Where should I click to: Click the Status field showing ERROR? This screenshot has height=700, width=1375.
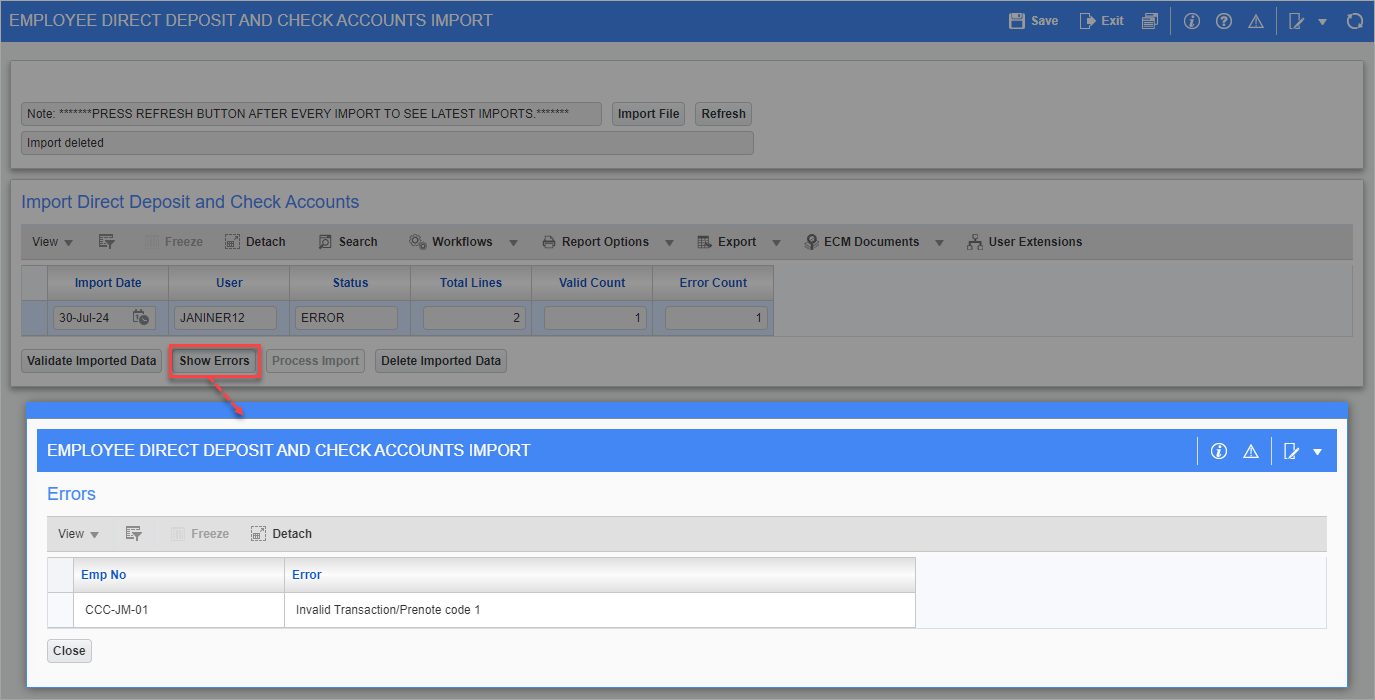(x=345, y=316)
